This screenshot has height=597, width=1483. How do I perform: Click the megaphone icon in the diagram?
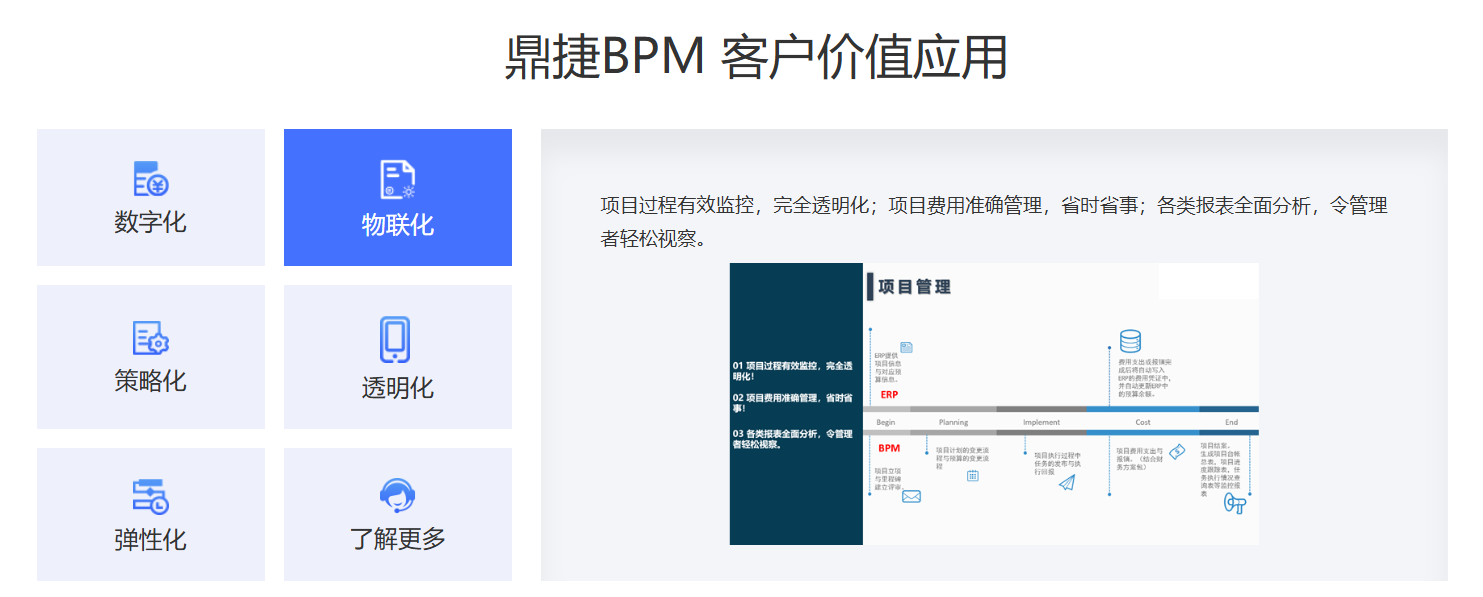coord(1235,504)
